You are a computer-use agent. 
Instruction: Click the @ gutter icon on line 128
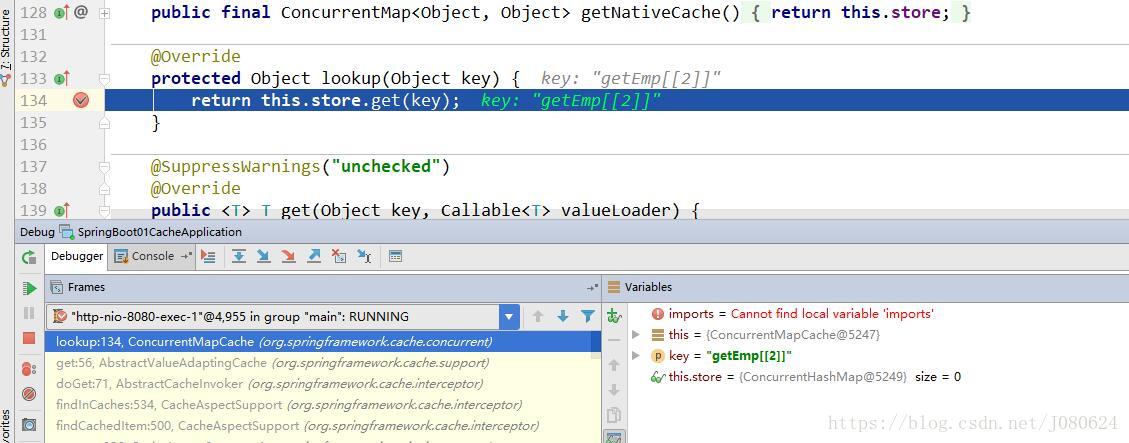point(81,12)
